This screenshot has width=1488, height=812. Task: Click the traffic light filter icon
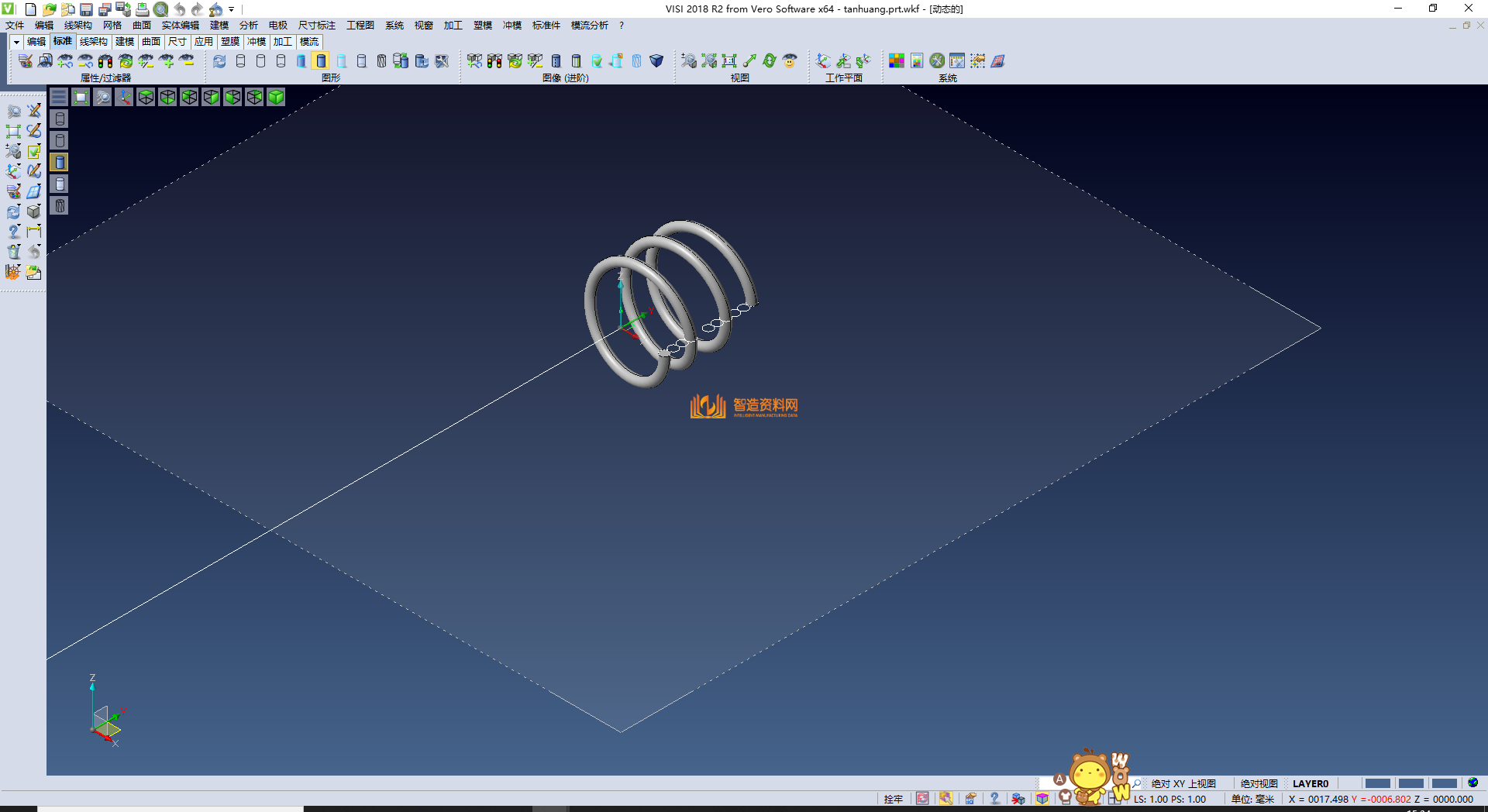point(105,61)
